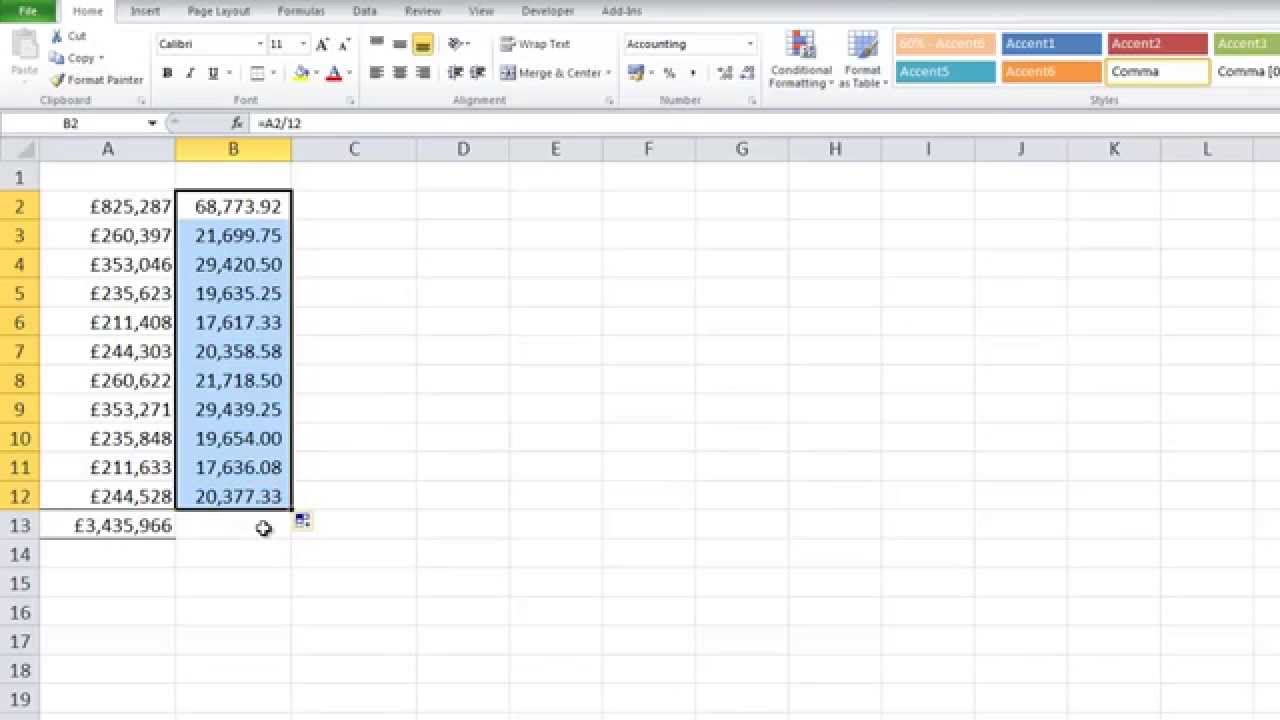Switch to the Developer tab
Viewport: 1280px width, 720px height.
coord(548,11)
